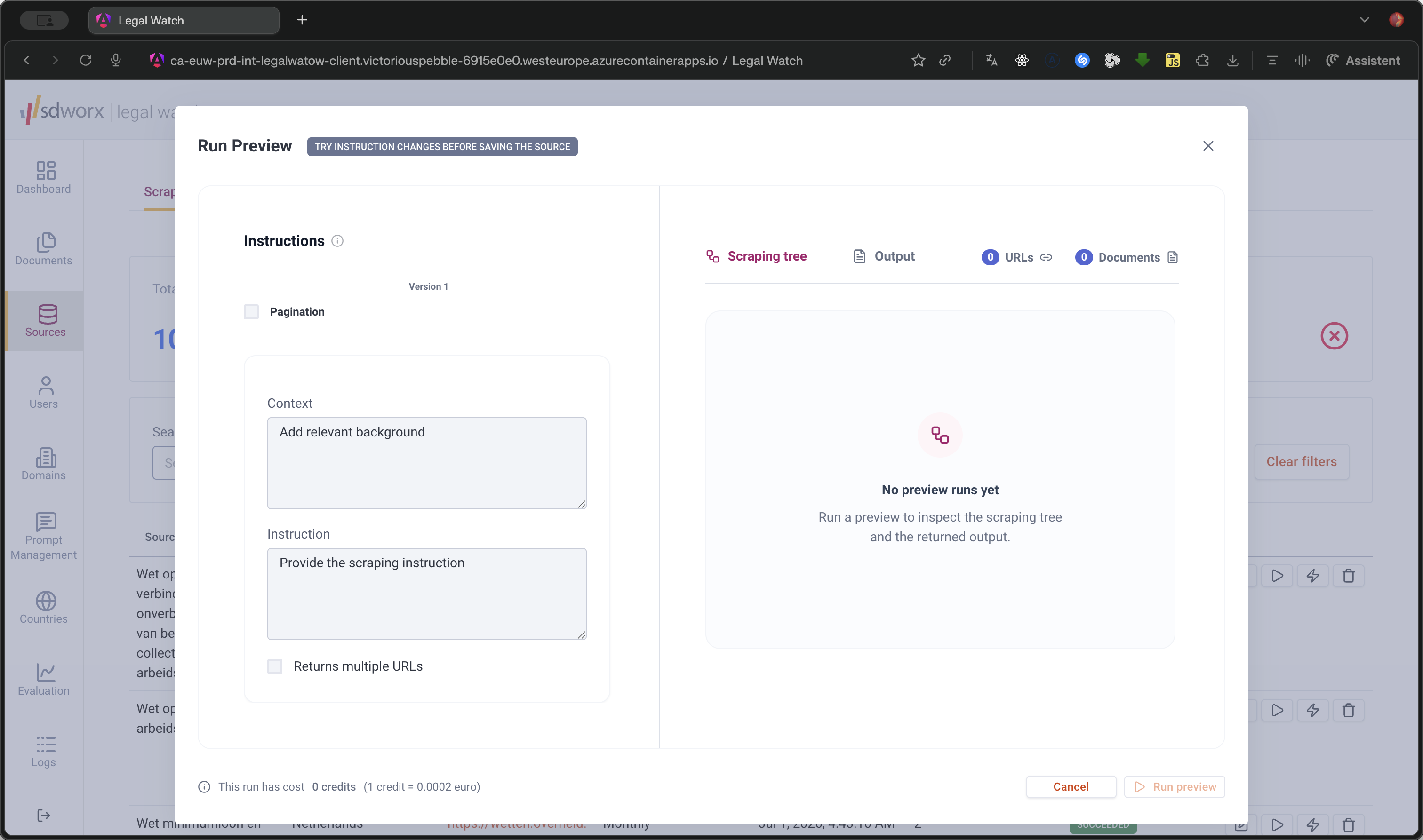Image resolution: width=1423 pixels, height=840 pixels.
Task: Click the microphone icon in the browser toolbar
Action: (115, 61)
